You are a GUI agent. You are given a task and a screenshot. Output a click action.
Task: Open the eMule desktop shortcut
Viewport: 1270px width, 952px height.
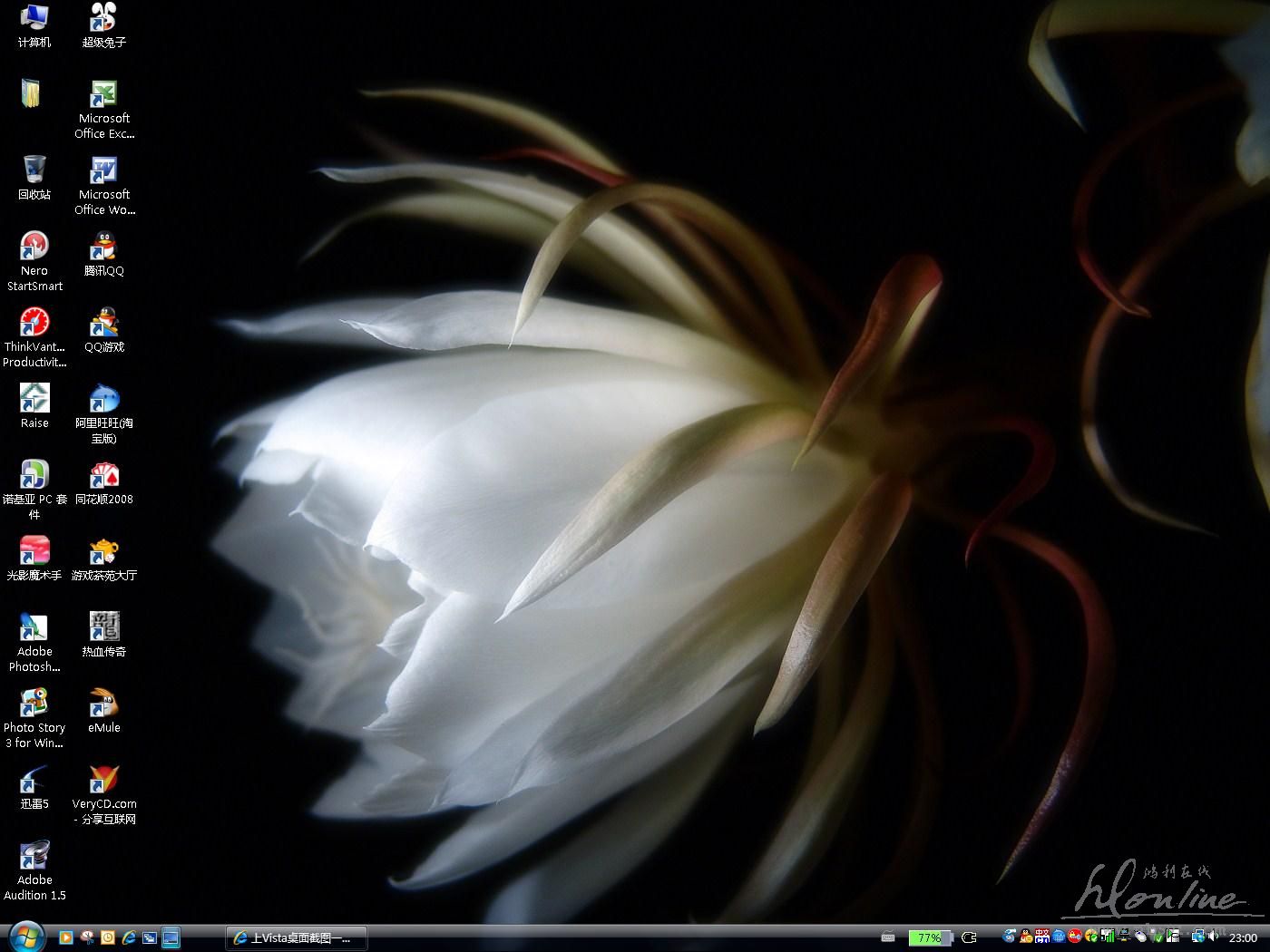coord(103,704)
